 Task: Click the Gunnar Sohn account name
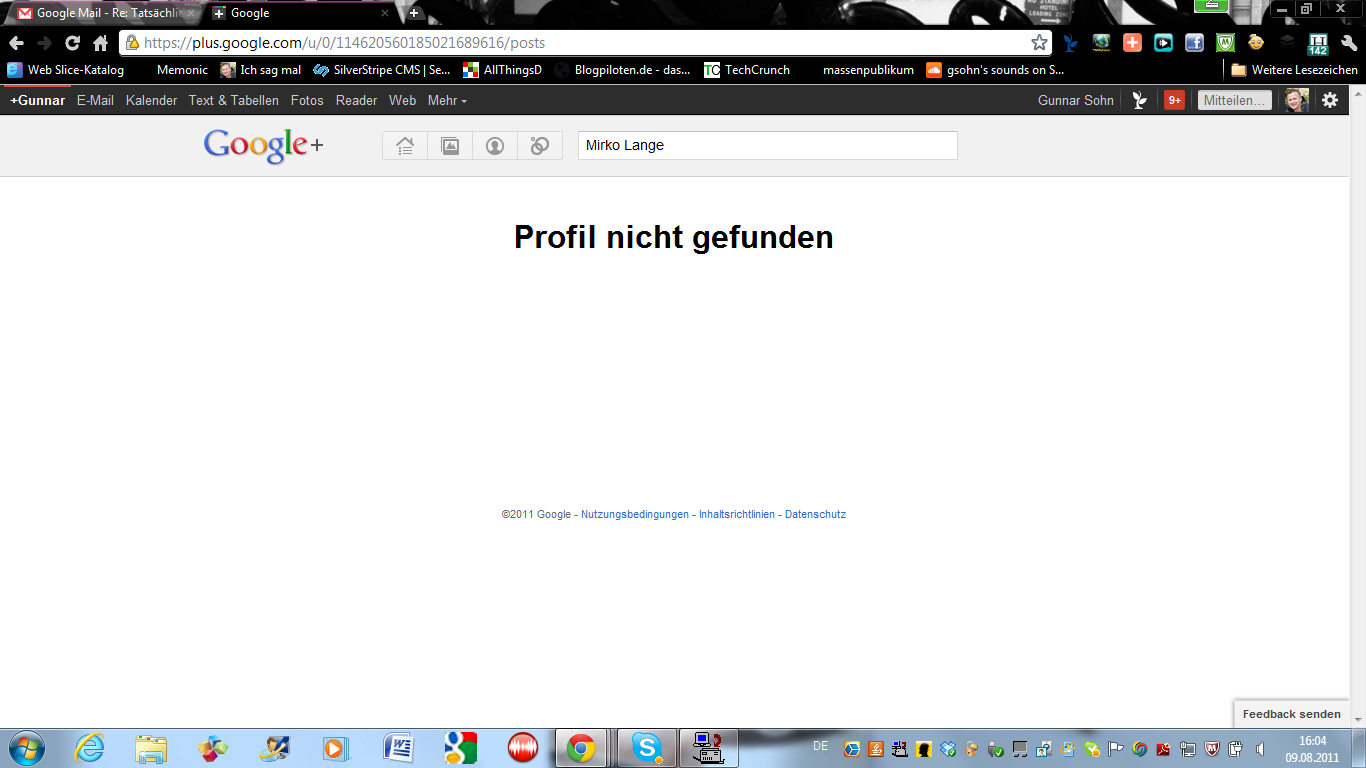coord(1075,100)
